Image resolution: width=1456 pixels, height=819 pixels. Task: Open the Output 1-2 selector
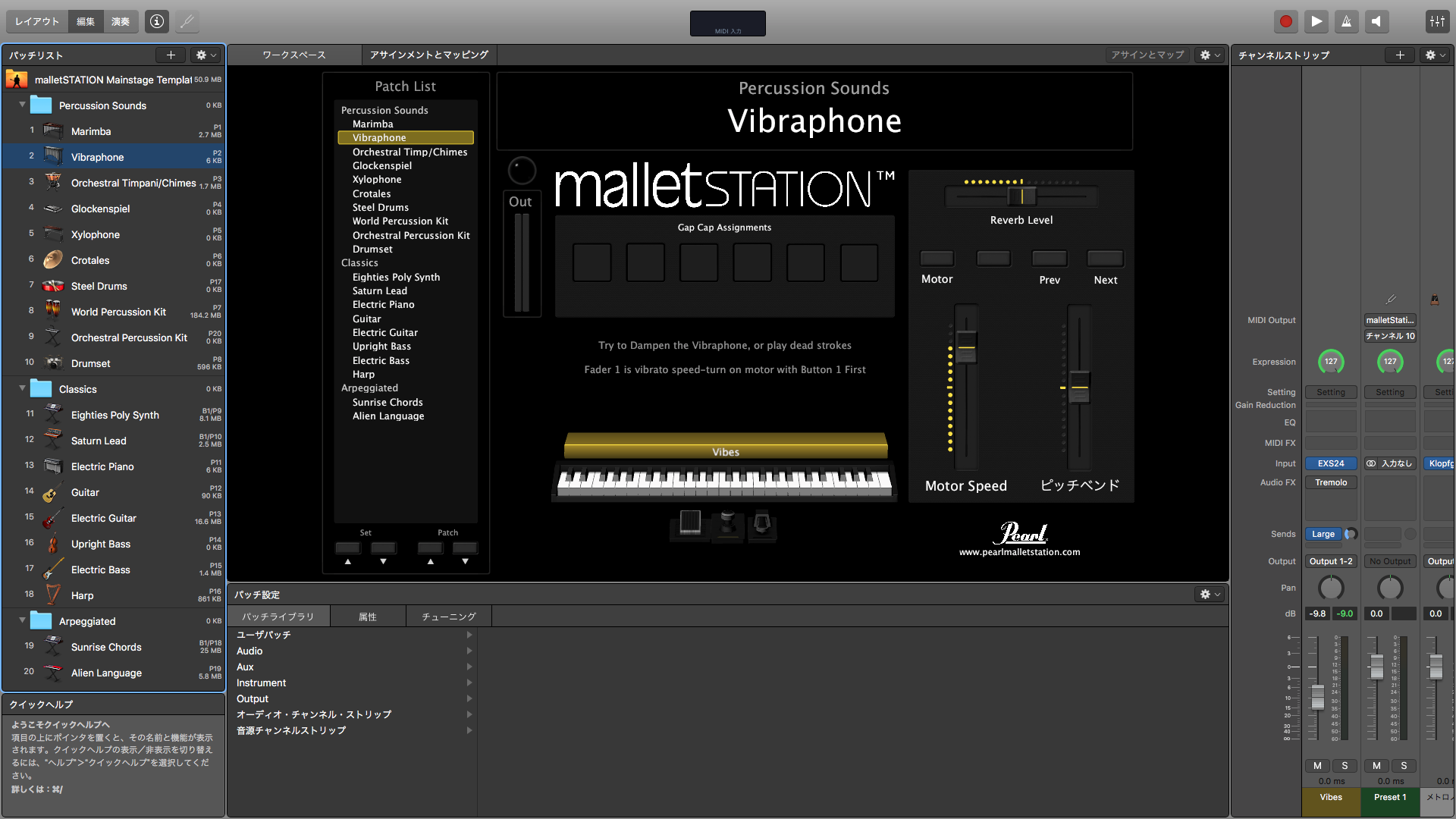tap(1331, 561)
